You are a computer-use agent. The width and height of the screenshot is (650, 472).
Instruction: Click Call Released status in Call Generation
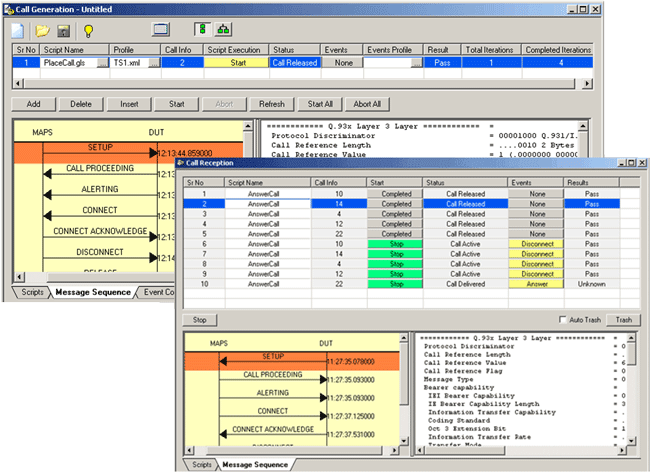pos(295,63)
